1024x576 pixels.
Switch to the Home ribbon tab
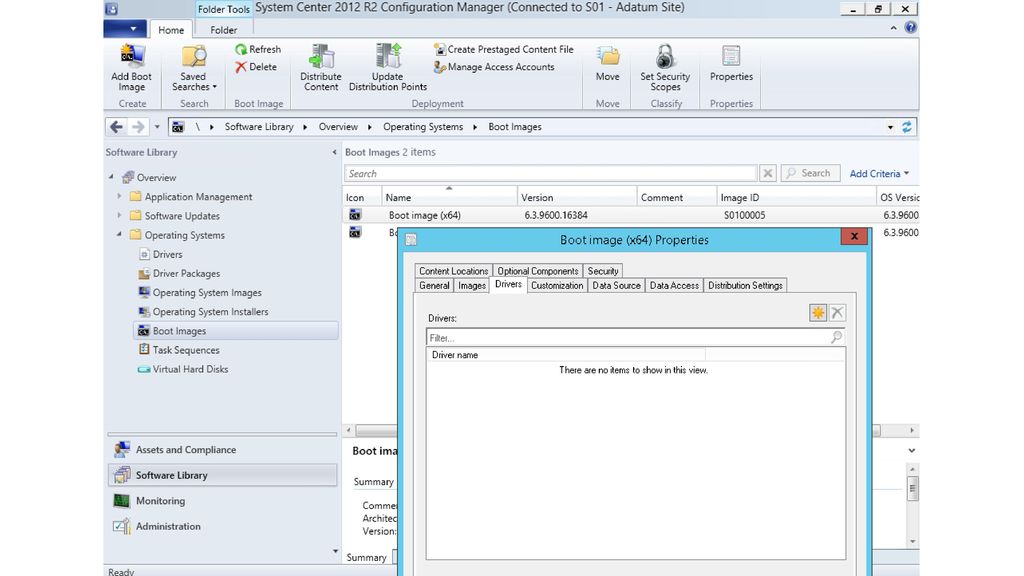click(171, 29)
